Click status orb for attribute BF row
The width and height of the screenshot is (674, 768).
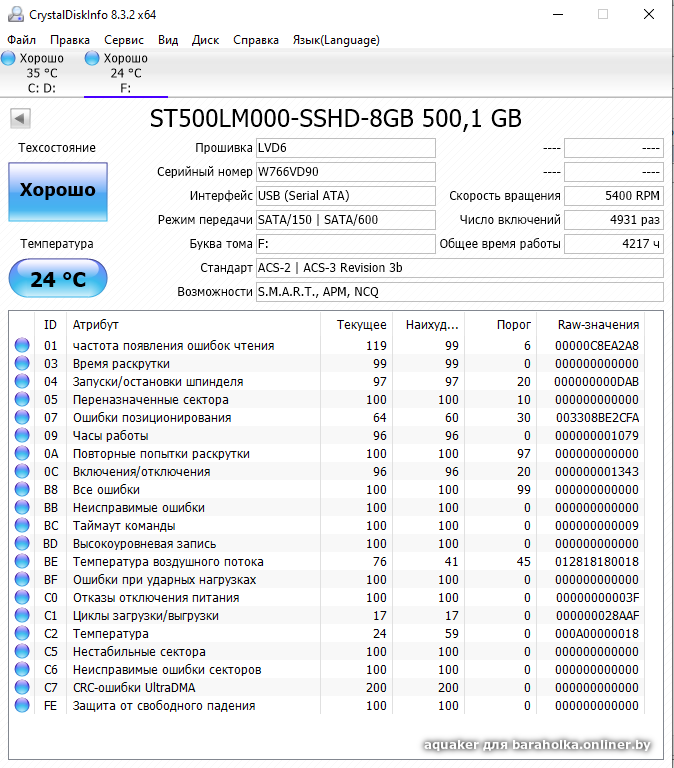(x=22, y=579)
